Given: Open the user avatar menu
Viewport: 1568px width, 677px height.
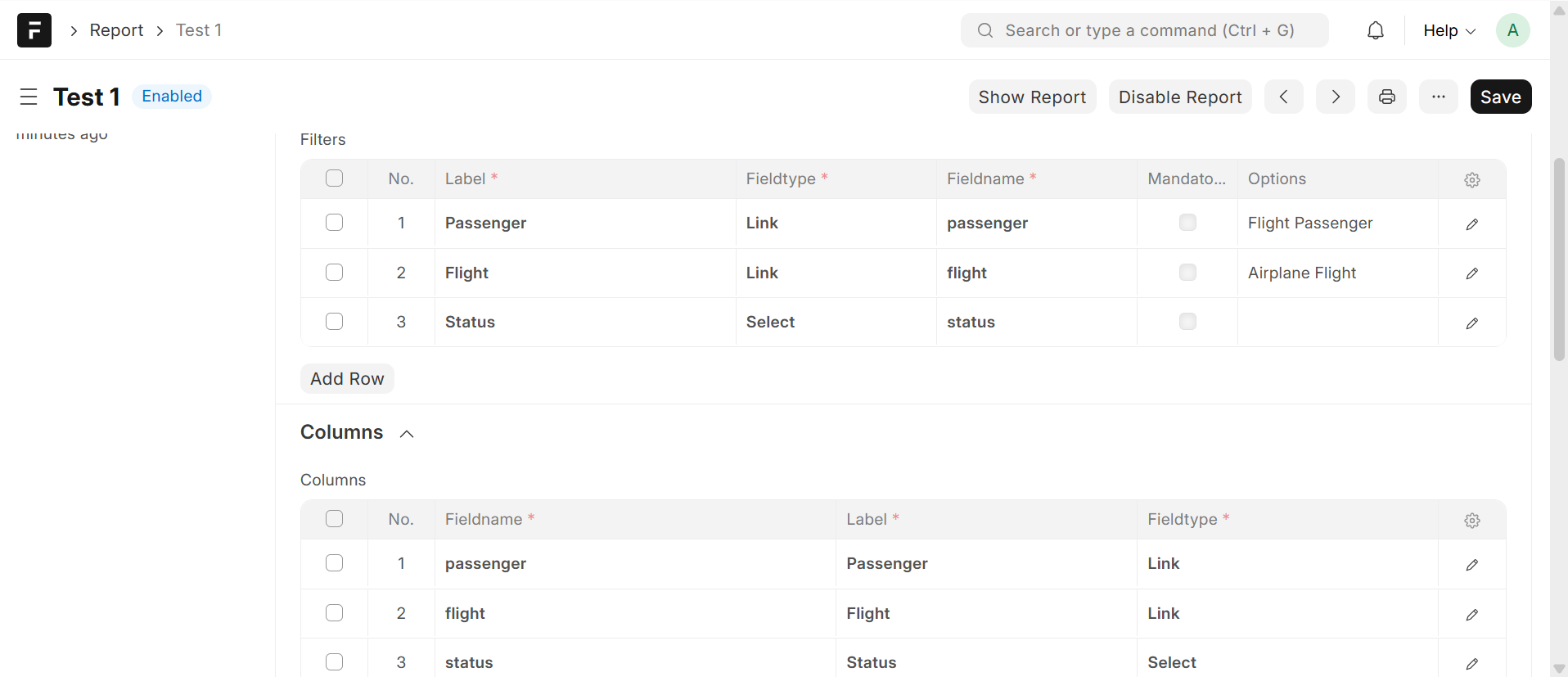Looking at the screenshot, I should click(x=1512, y=30).
